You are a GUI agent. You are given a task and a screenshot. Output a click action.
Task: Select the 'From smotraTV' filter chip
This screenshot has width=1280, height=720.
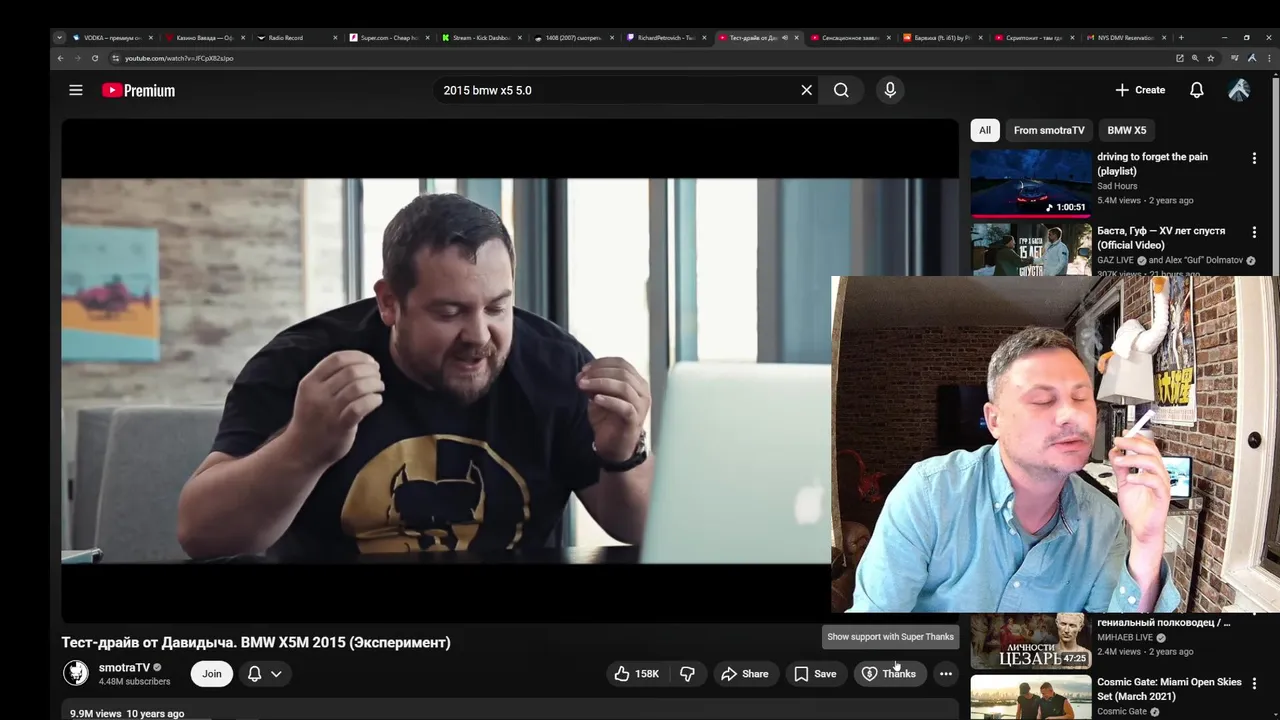[1049, 130]
